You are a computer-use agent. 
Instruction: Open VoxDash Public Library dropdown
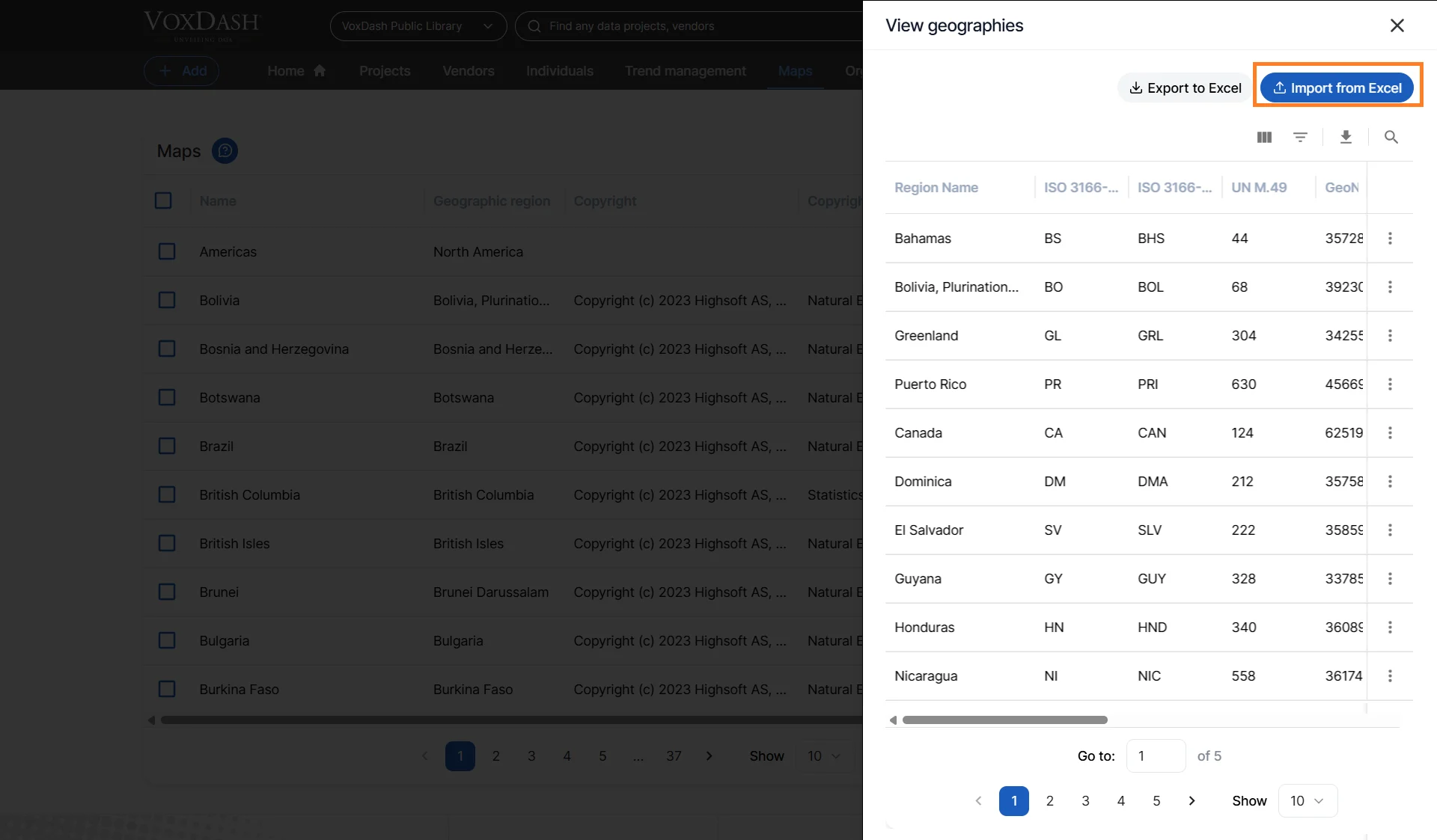click(418, 26)
